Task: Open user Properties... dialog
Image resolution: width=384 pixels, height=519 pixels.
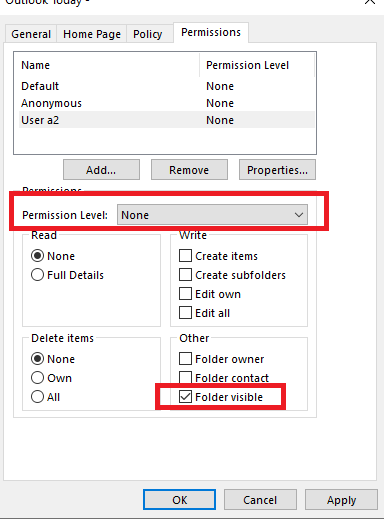Action: 277,170
